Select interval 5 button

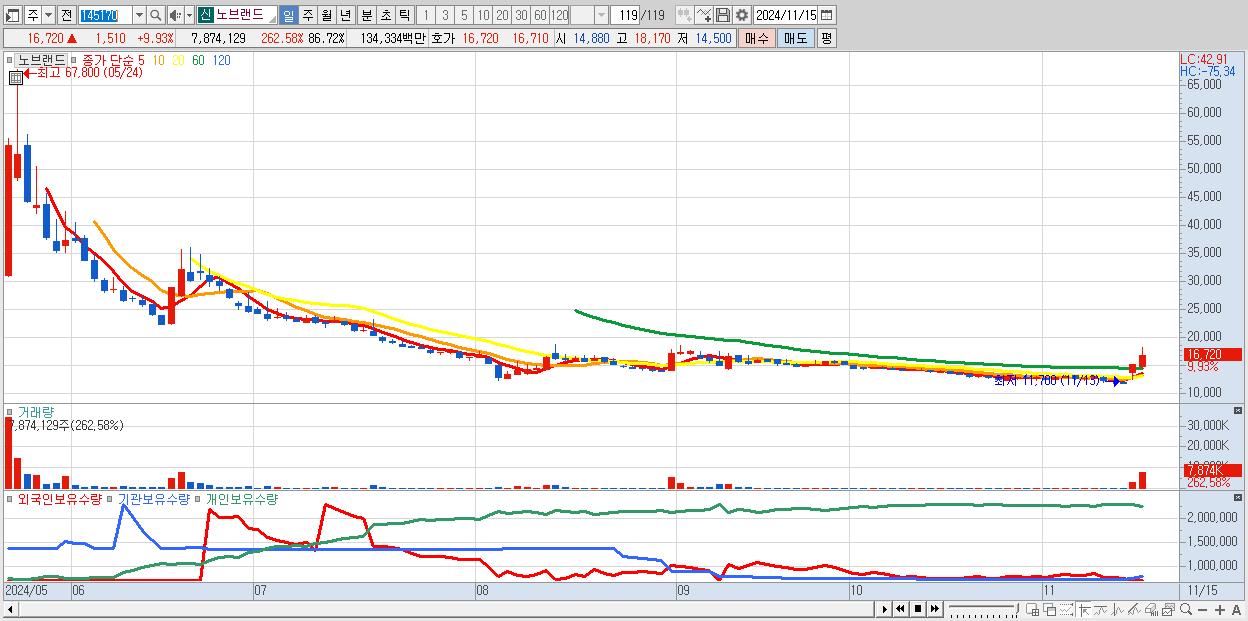pos(464,15)
